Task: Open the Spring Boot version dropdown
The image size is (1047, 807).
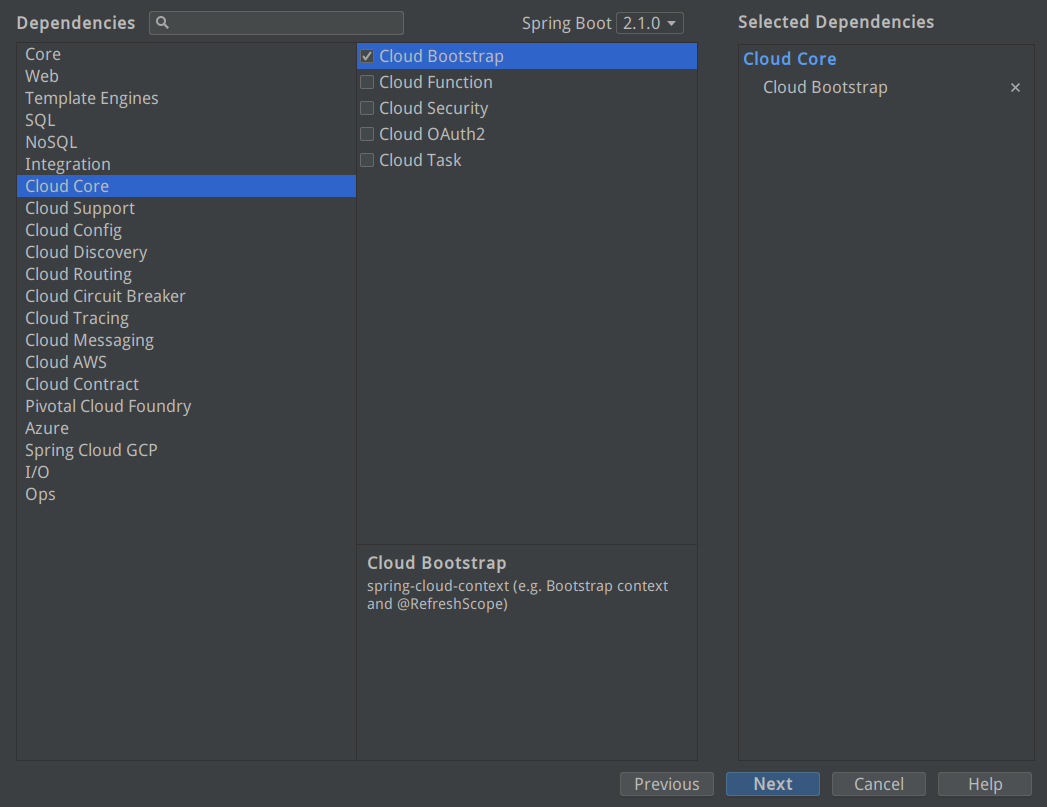Action: [650, 23]
